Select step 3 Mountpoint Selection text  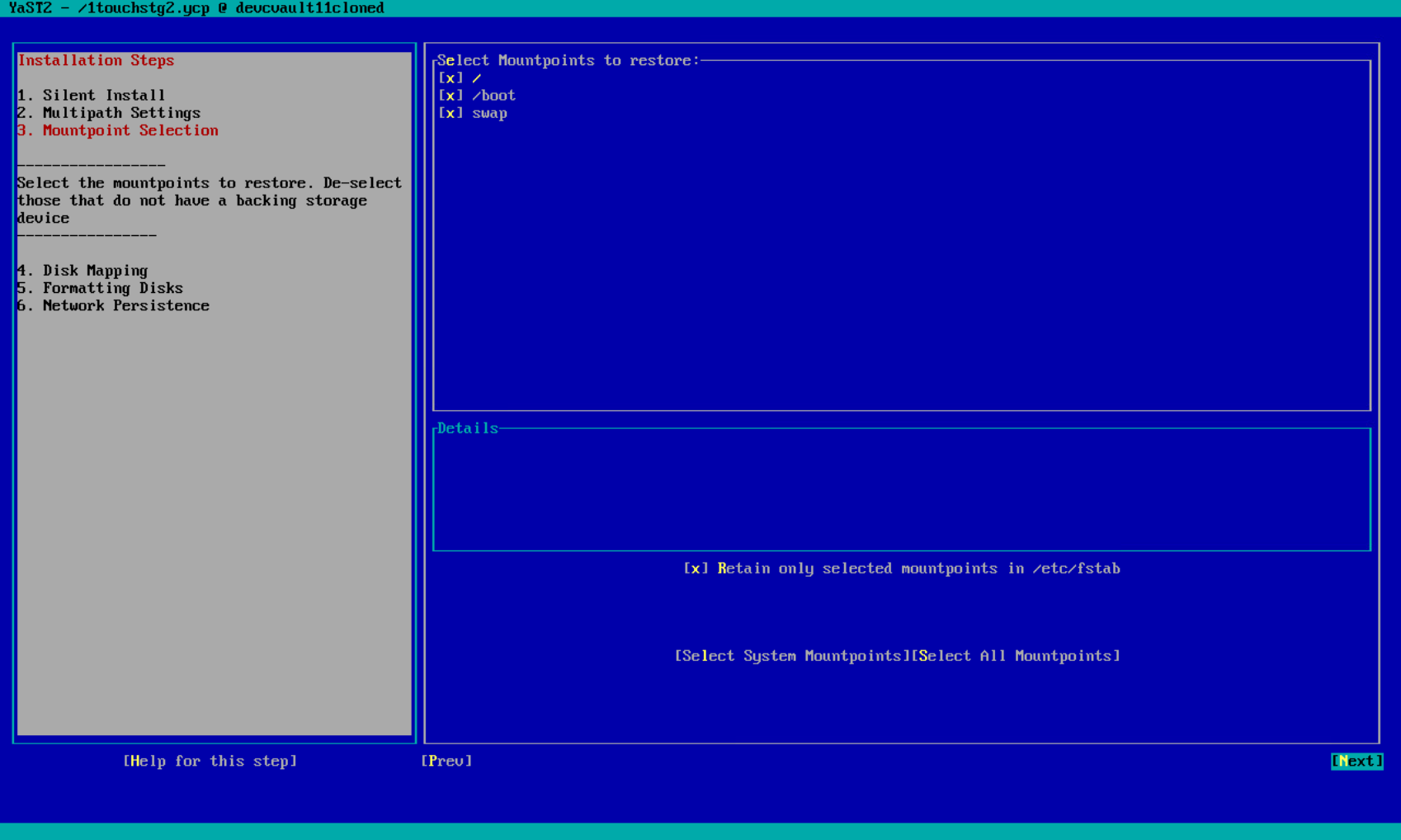tap(118, 130)
